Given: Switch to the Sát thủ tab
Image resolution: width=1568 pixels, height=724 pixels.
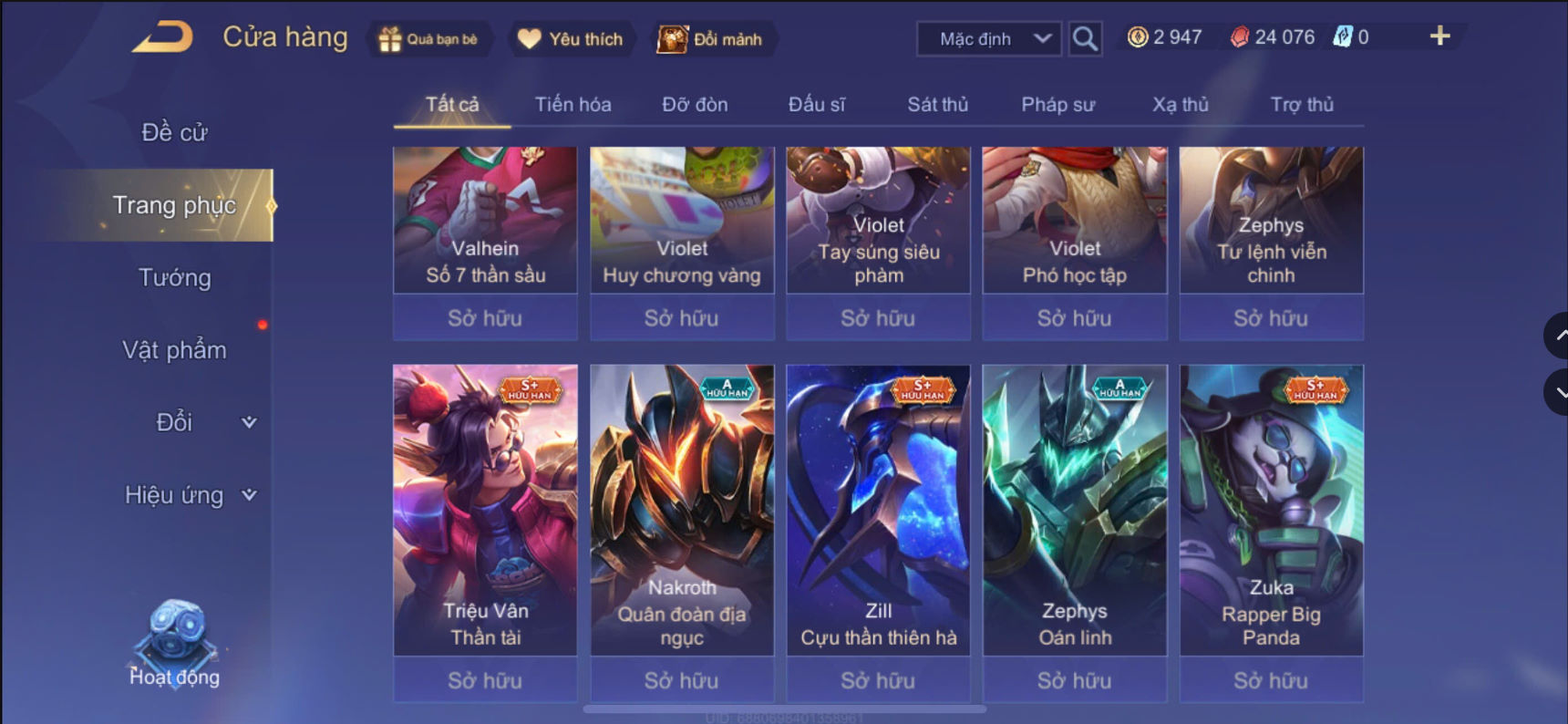Looking at the screenshot, I should [937, 105].
